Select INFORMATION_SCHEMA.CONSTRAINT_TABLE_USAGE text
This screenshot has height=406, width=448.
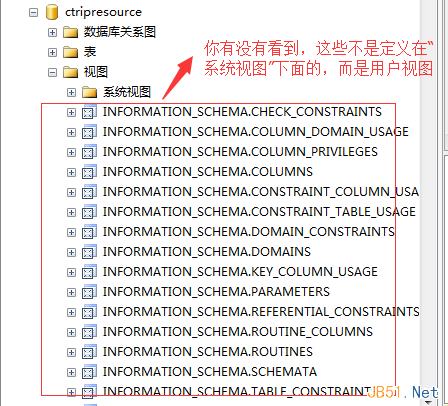(259, 212)
